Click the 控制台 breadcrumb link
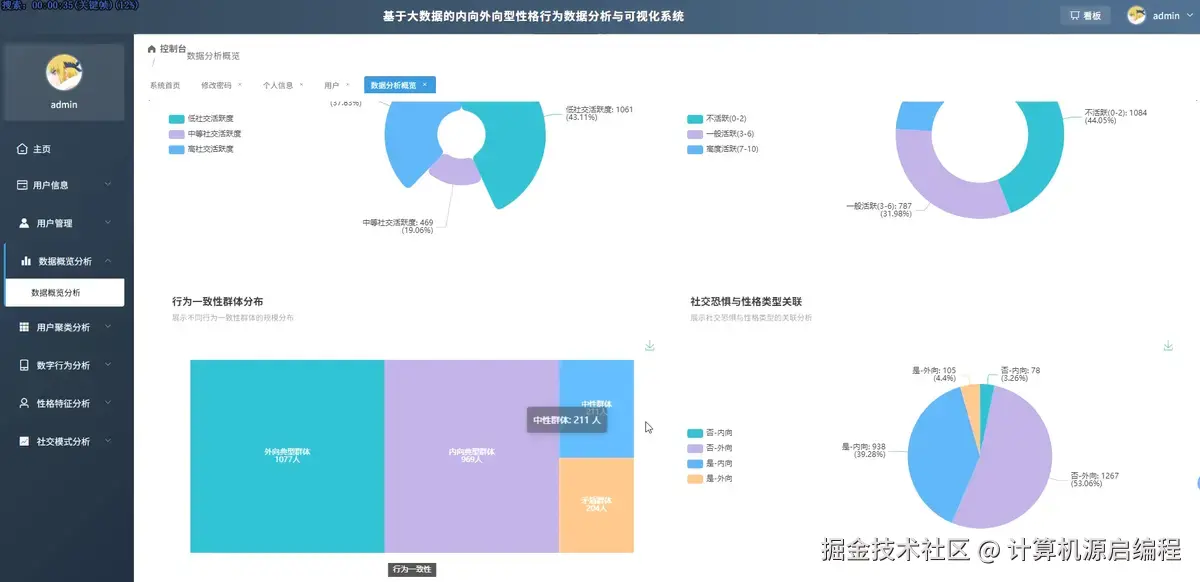 (x=173, y=48)
